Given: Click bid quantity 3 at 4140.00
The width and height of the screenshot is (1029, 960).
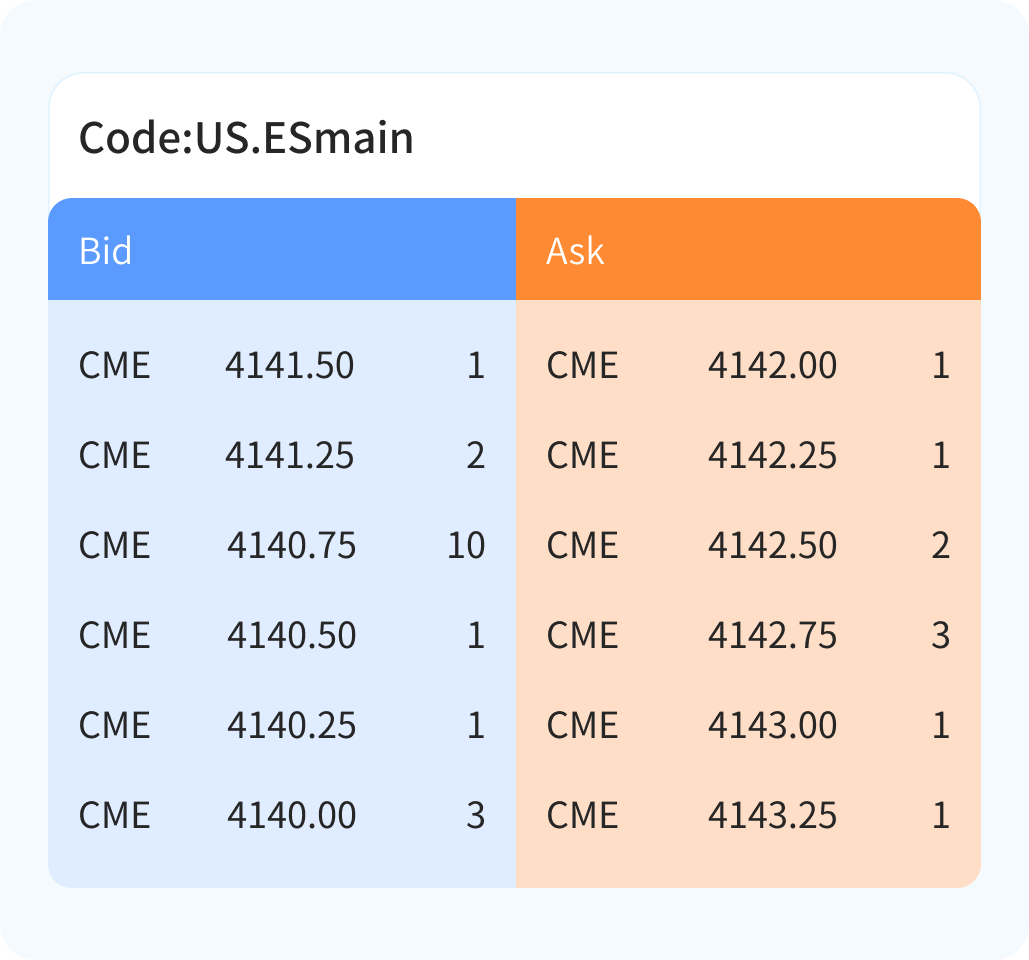Looking at the screenshot, I should click(475, 816).
